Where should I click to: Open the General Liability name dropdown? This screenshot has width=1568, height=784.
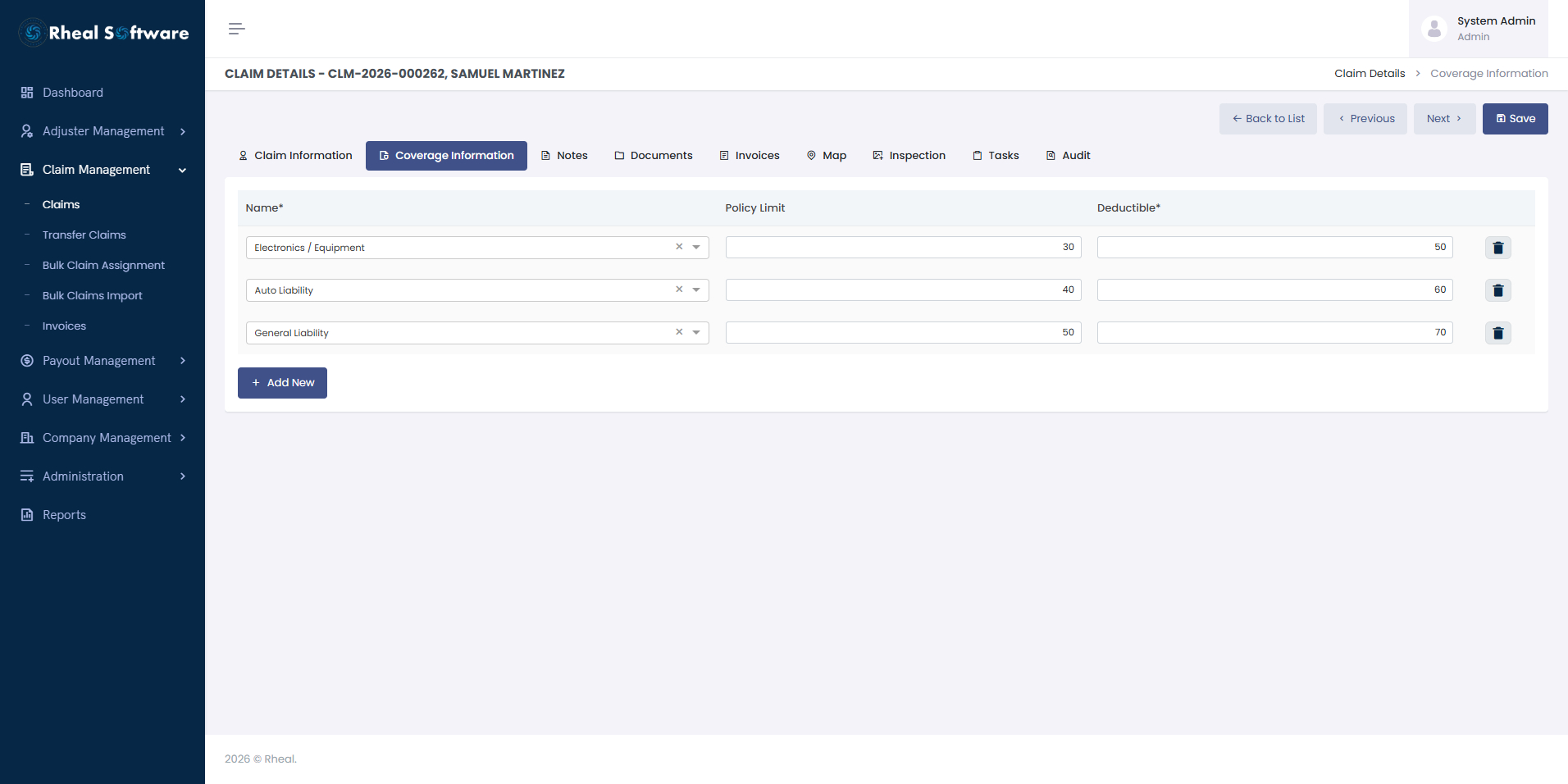click(x=477, y=333)
